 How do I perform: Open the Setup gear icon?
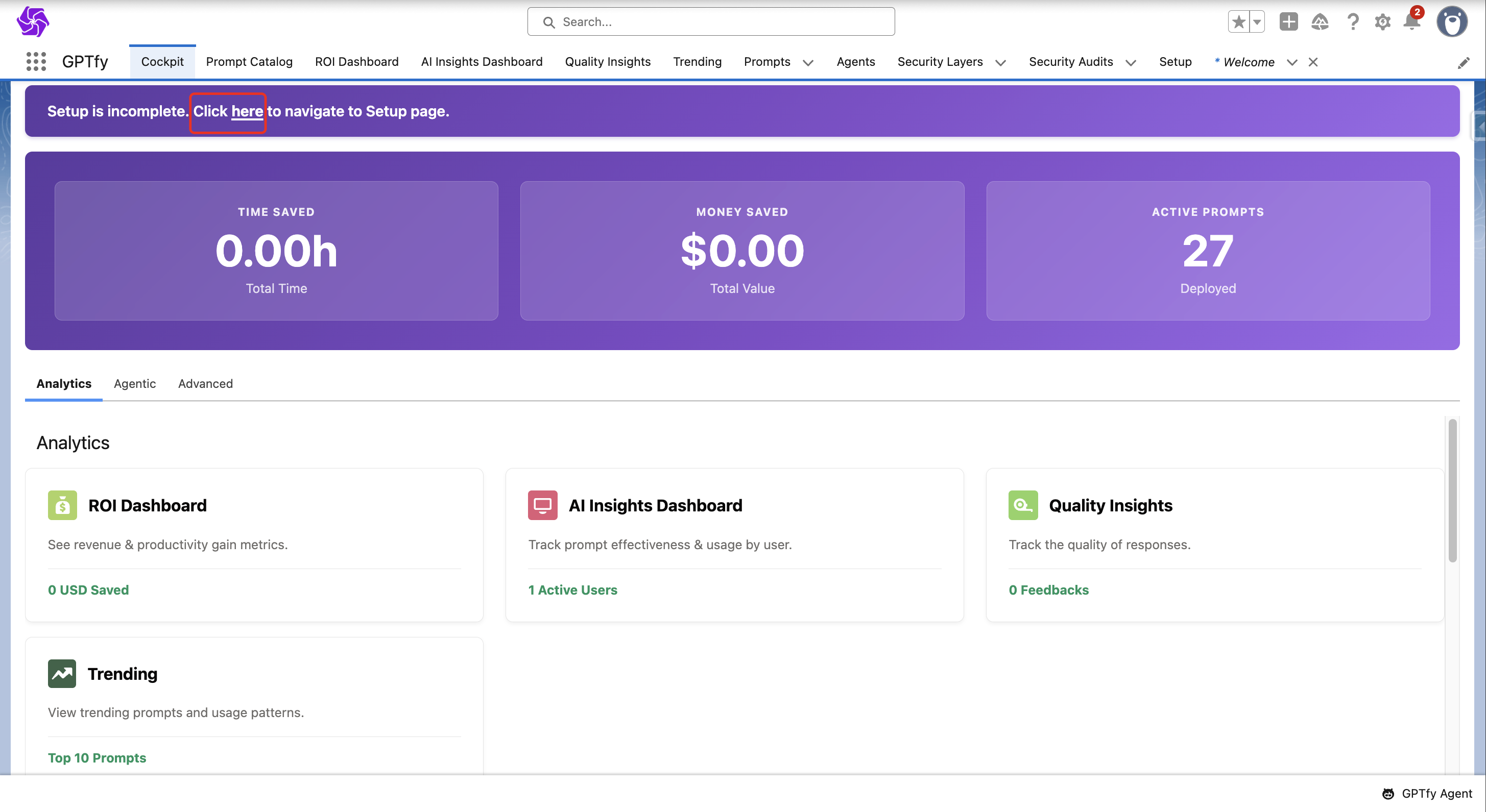coord(1382,22)
